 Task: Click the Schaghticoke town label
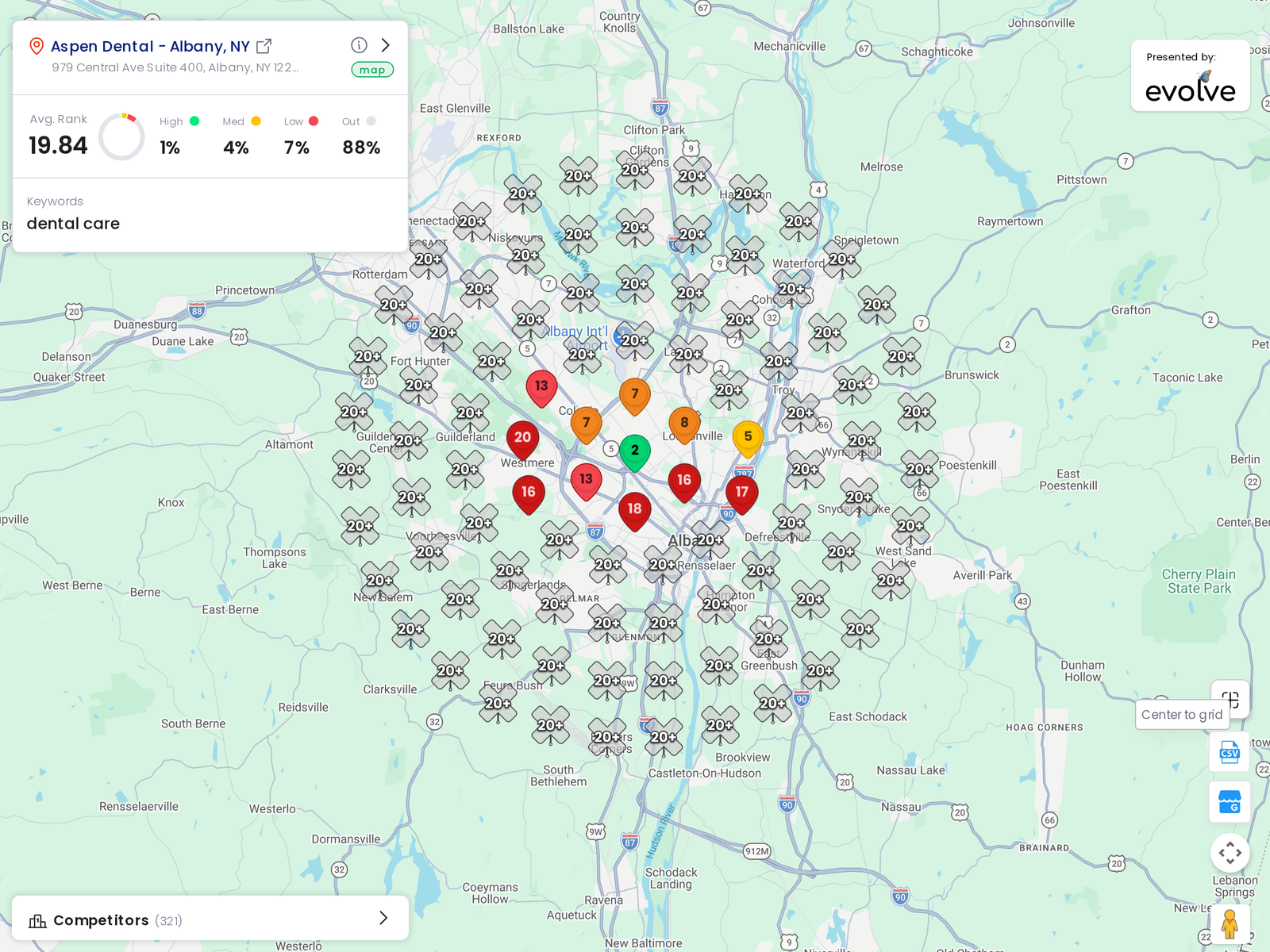937,52
